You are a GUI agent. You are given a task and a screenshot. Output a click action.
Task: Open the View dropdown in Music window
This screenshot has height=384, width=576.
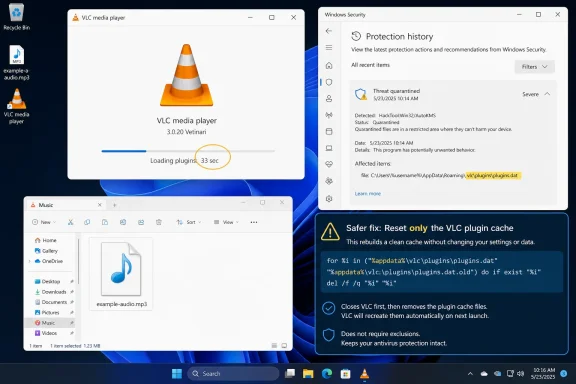click(226, 222)
